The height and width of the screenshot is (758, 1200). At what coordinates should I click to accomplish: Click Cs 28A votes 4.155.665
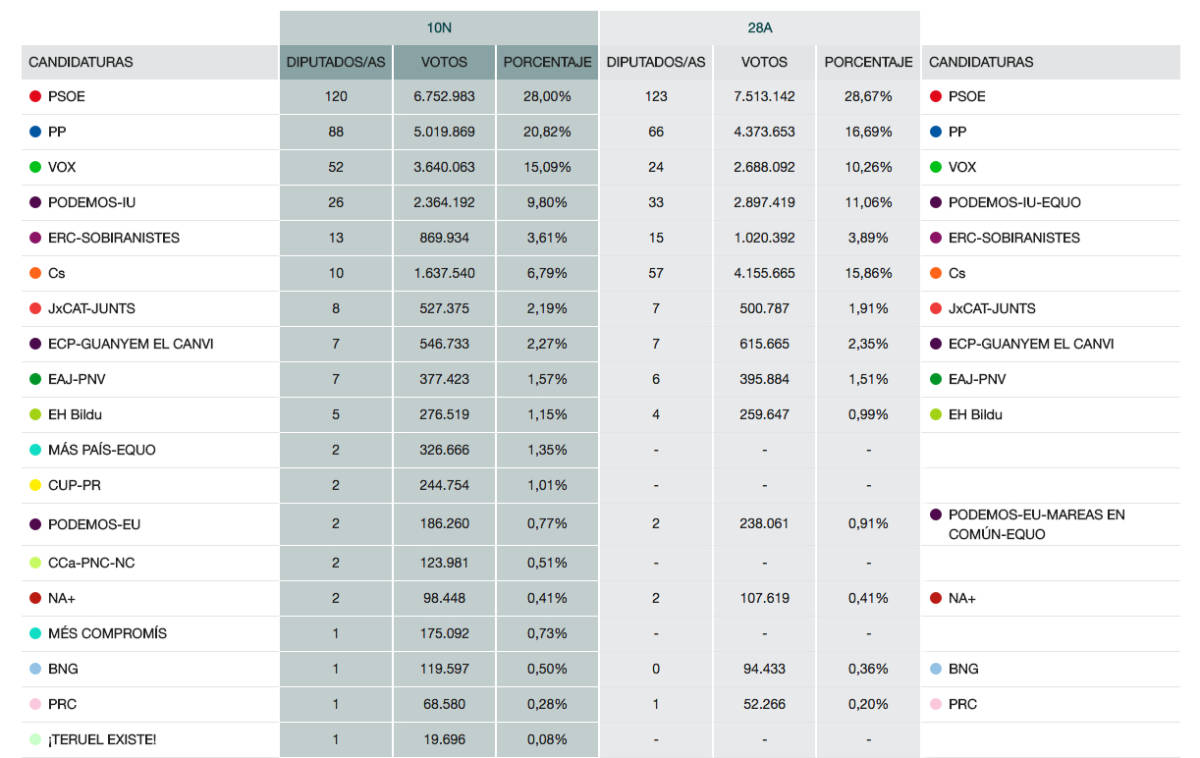(x=764, y=273)
